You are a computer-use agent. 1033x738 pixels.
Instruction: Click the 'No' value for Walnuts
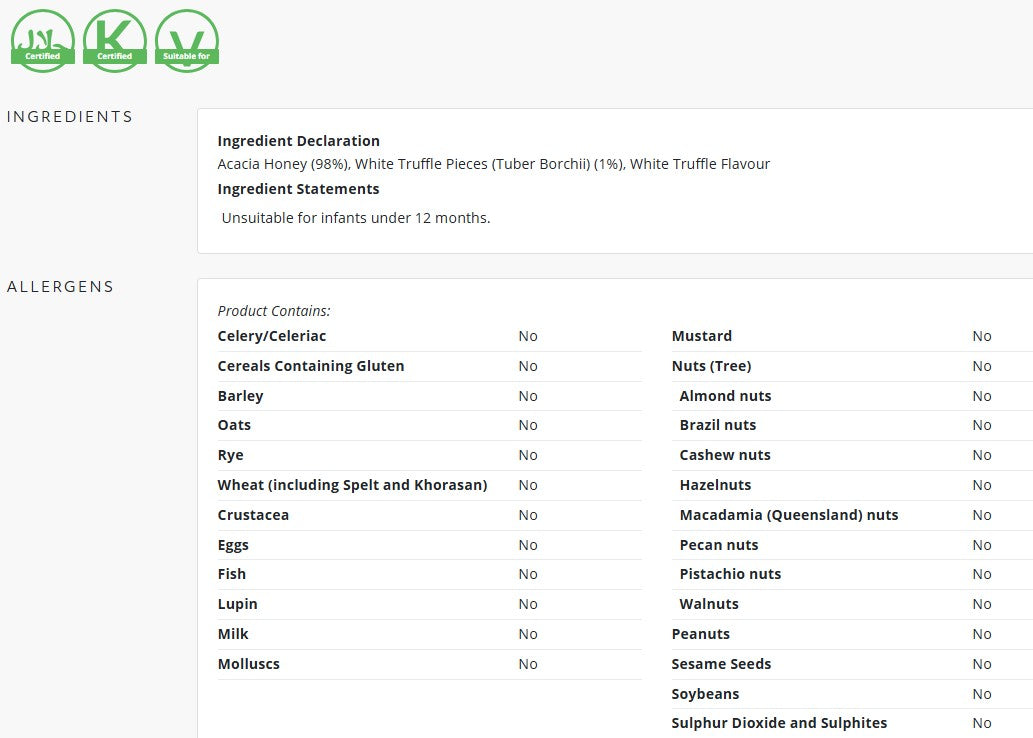982,604
